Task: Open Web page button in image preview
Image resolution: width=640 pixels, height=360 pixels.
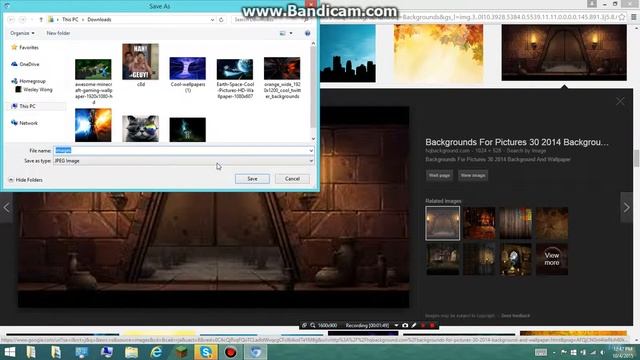Action: click(x=439, y=175)
